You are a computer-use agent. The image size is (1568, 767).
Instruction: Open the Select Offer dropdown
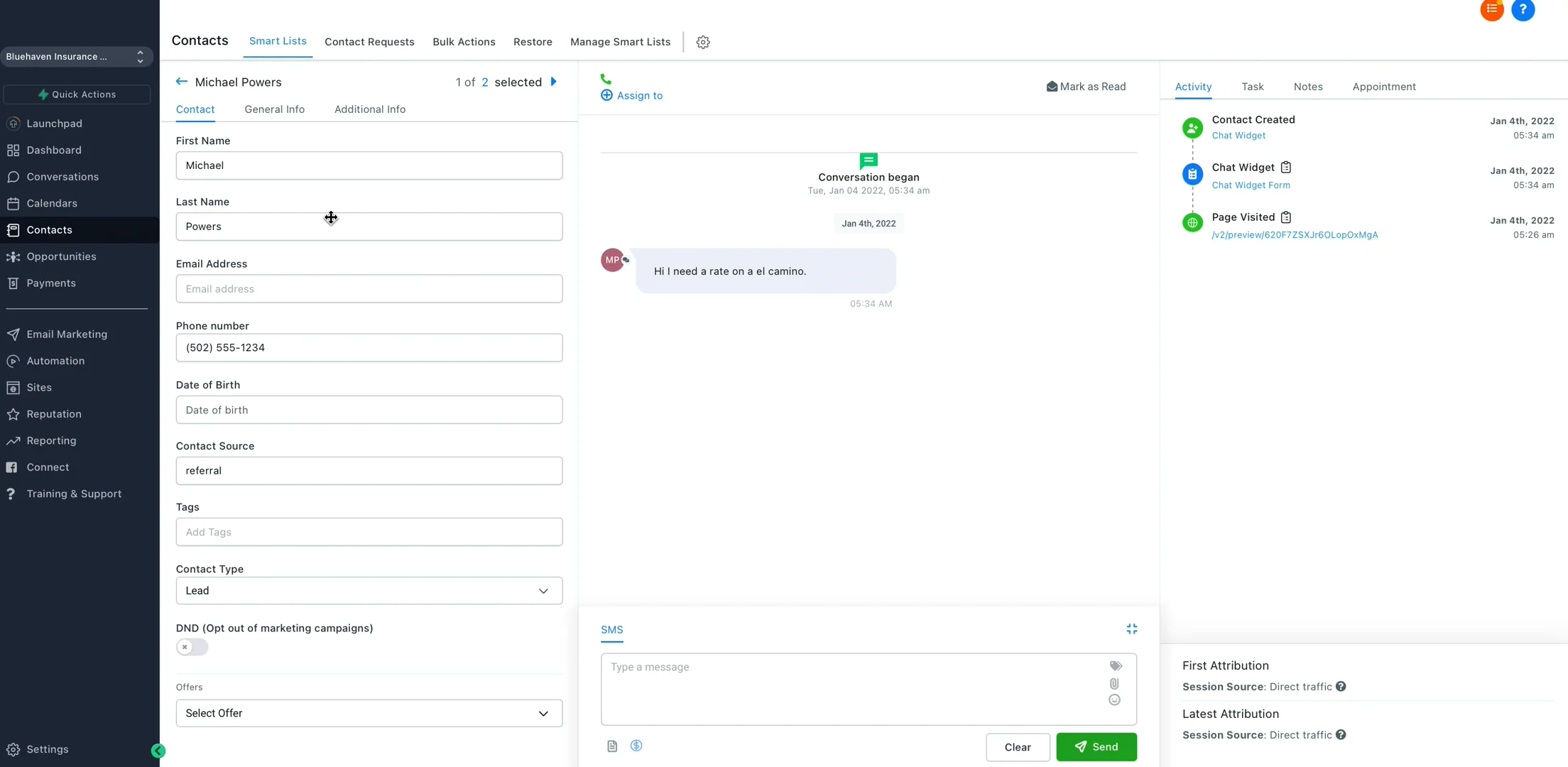coord(369,713)
